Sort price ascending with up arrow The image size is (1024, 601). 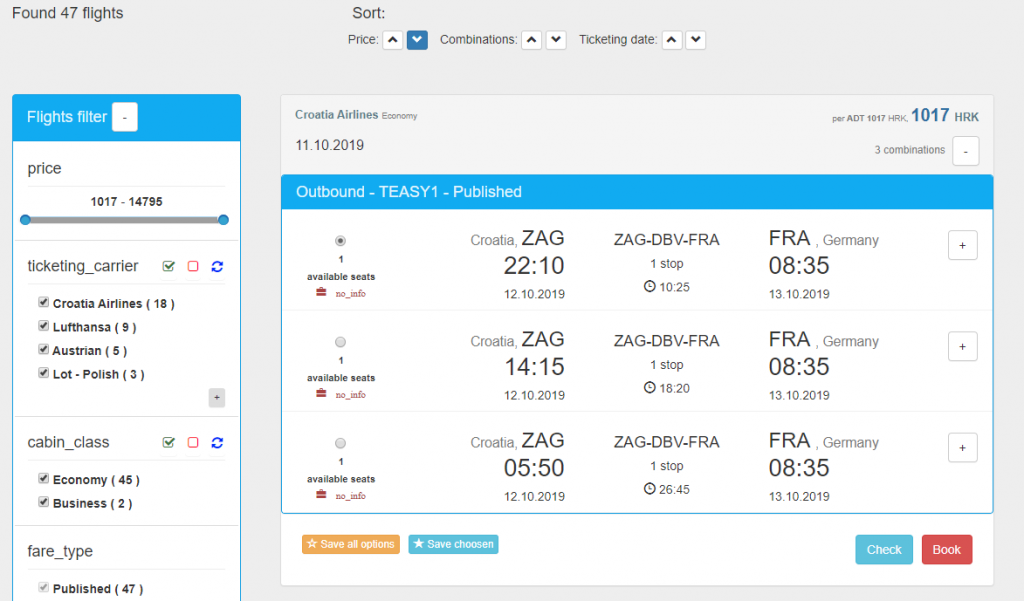[392, 40]
